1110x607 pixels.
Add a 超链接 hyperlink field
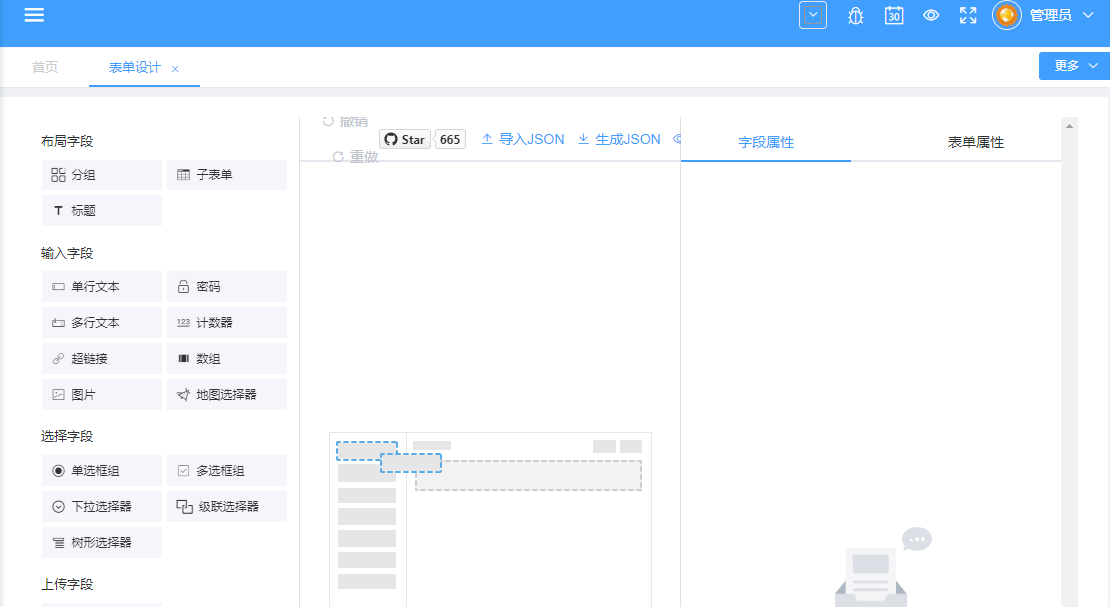(102, 358)
